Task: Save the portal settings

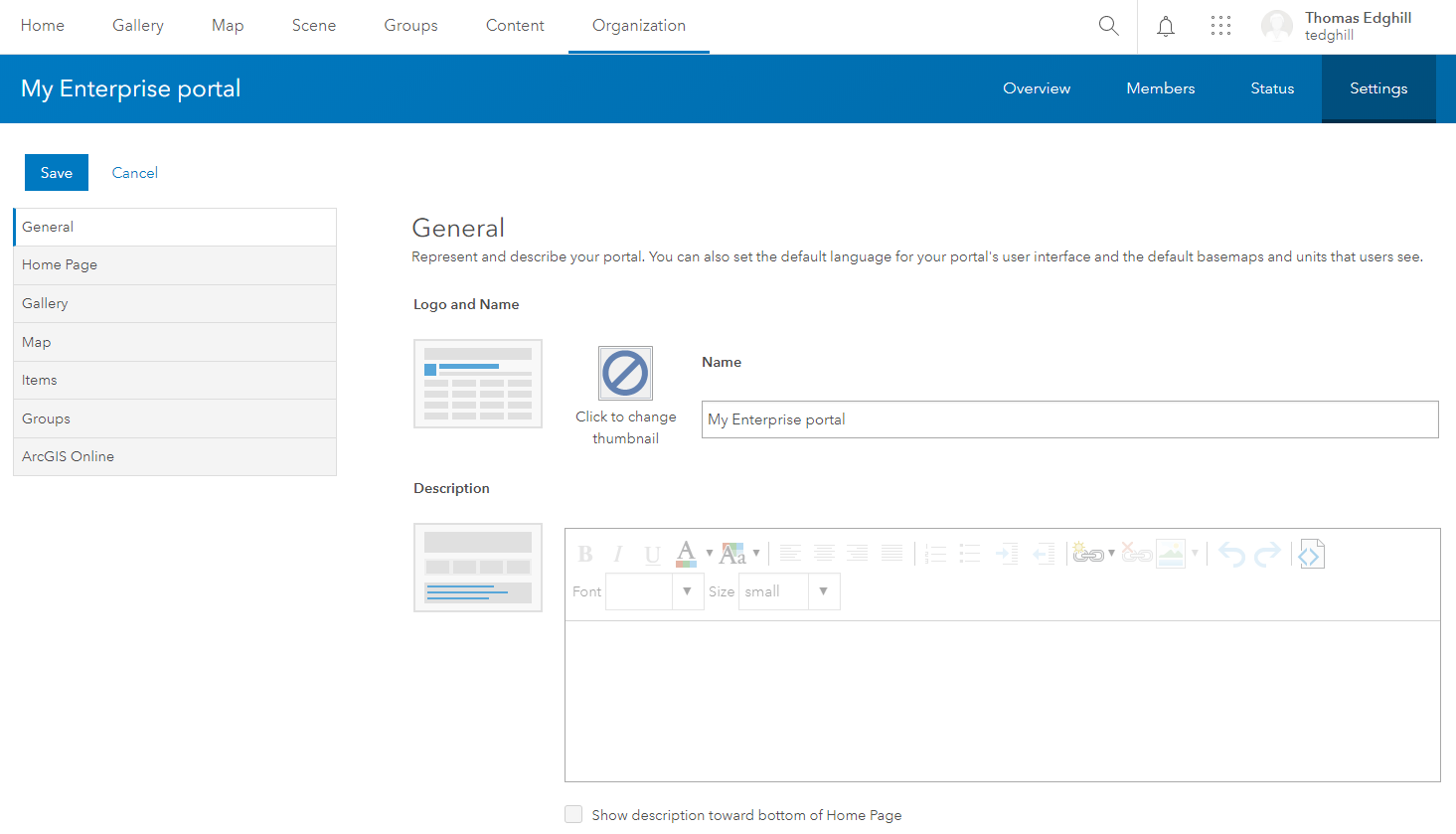Action: click(57, 172)
